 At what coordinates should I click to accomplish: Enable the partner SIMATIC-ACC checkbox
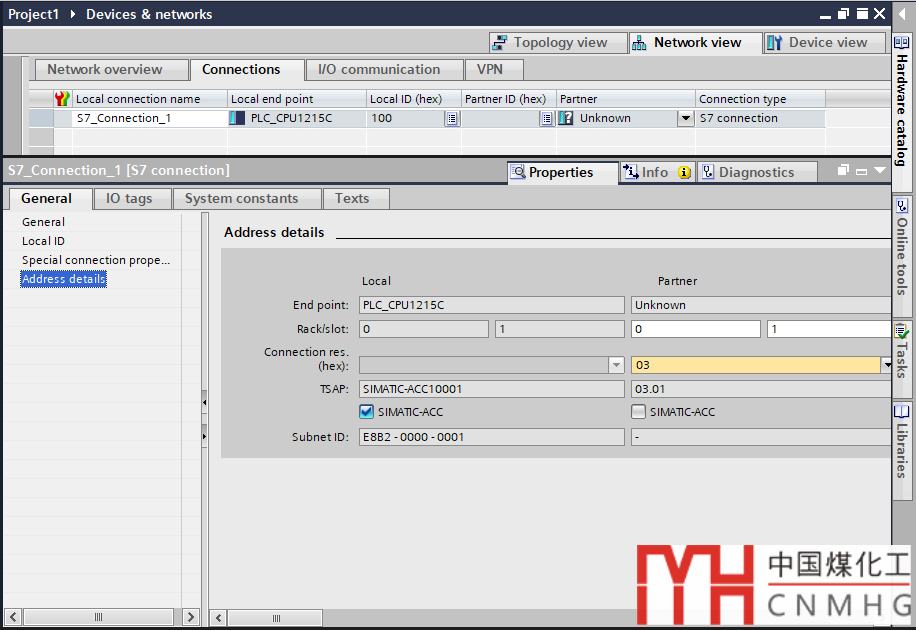pos(638,411)
